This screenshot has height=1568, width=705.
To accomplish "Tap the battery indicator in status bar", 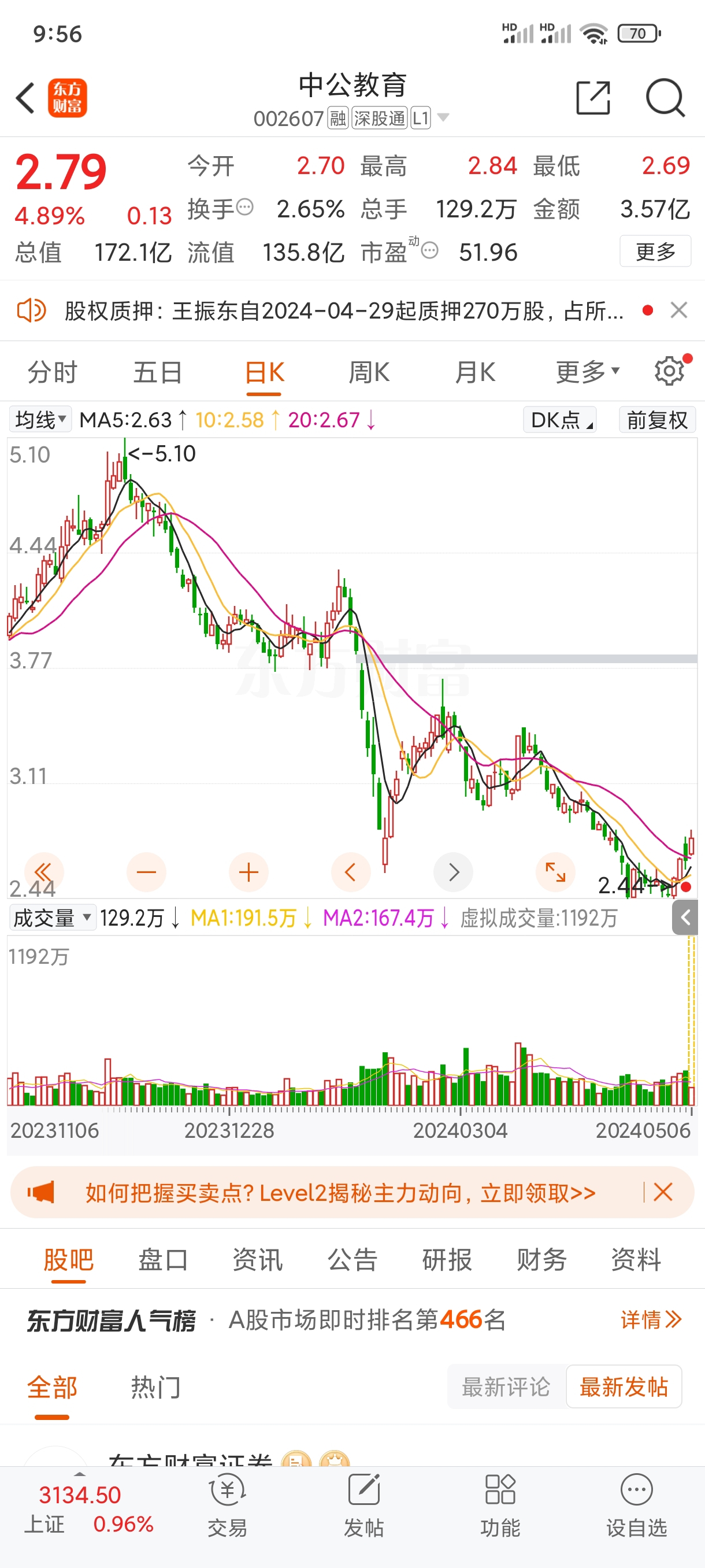I will pyautogui.click(x=639, y=34).
